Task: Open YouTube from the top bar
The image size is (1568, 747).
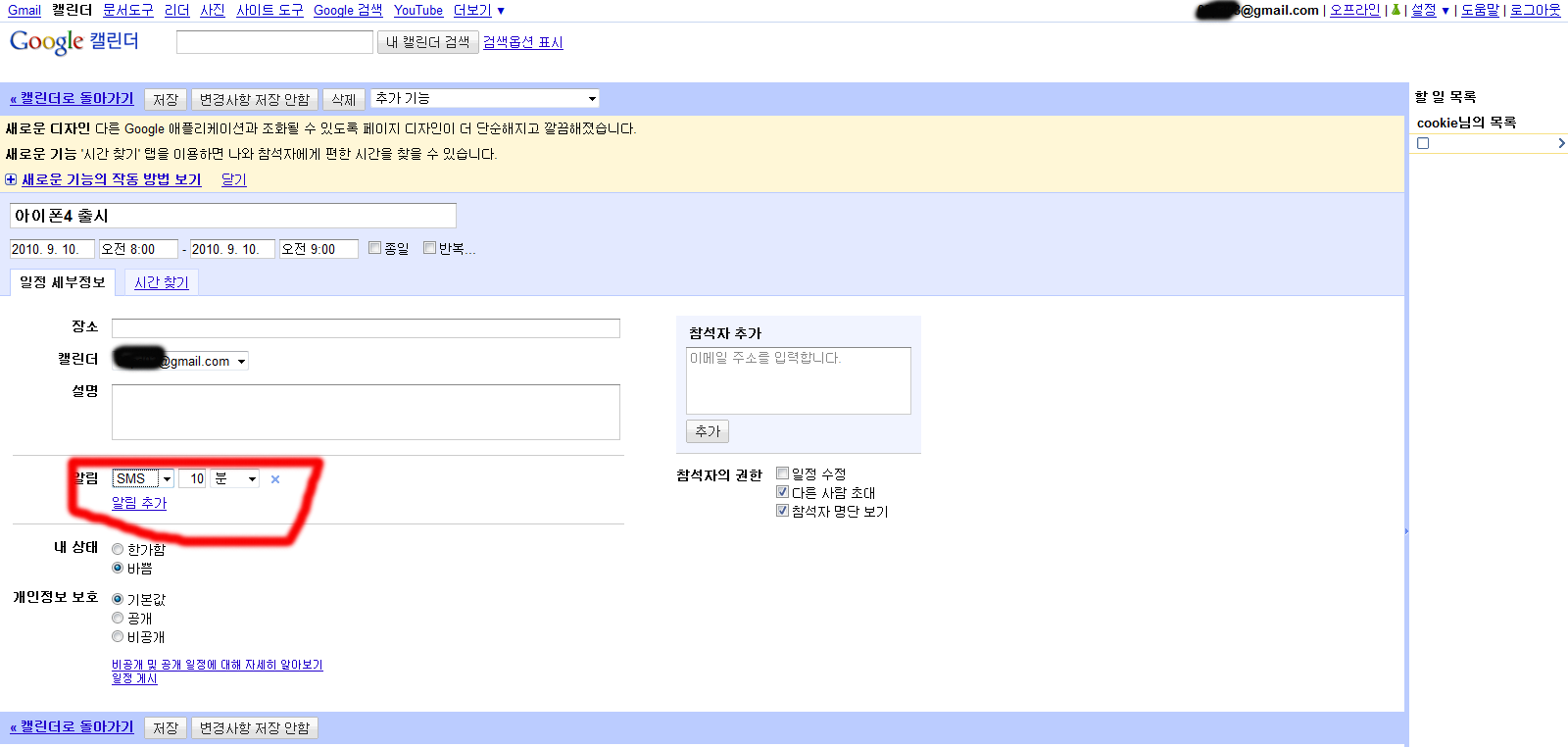Action: point(418,10)
